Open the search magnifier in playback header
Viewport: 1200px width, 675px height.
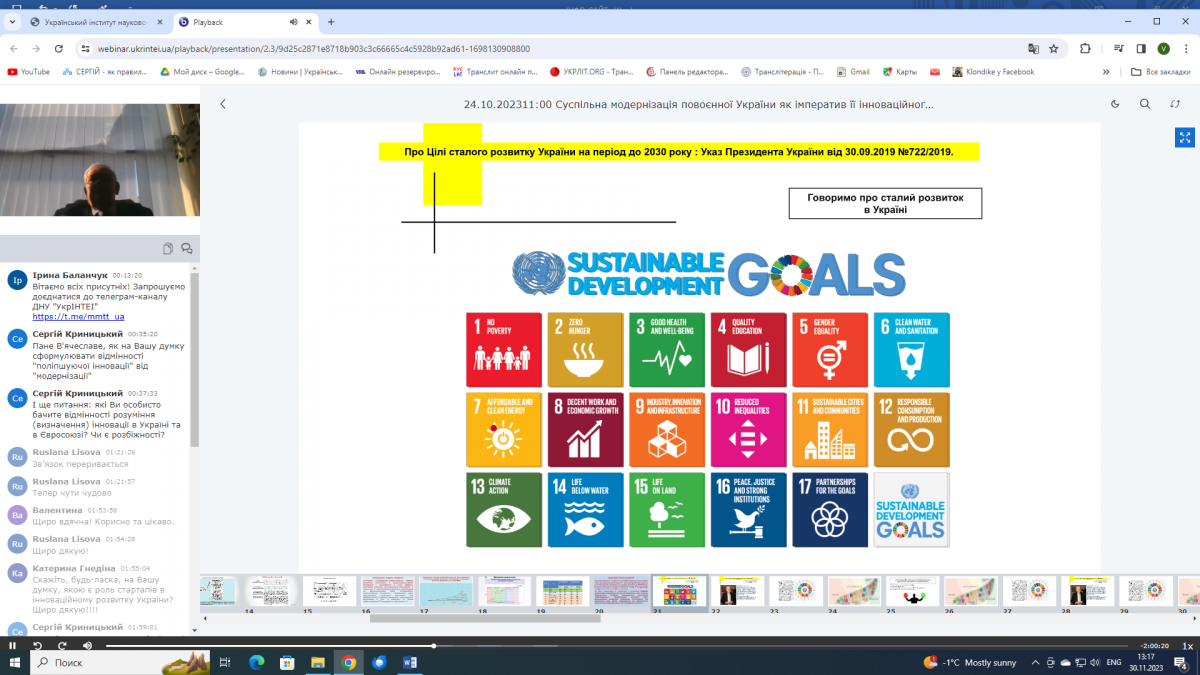[1145, 104]
